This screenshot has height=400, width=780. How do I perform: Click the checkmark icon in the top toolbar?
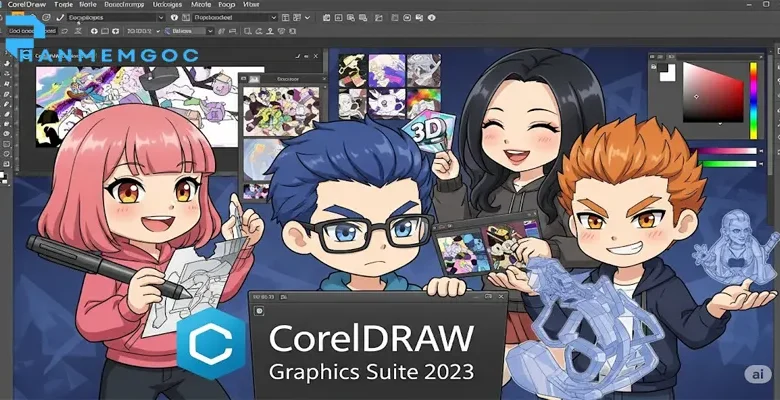(x=60, y=17)
